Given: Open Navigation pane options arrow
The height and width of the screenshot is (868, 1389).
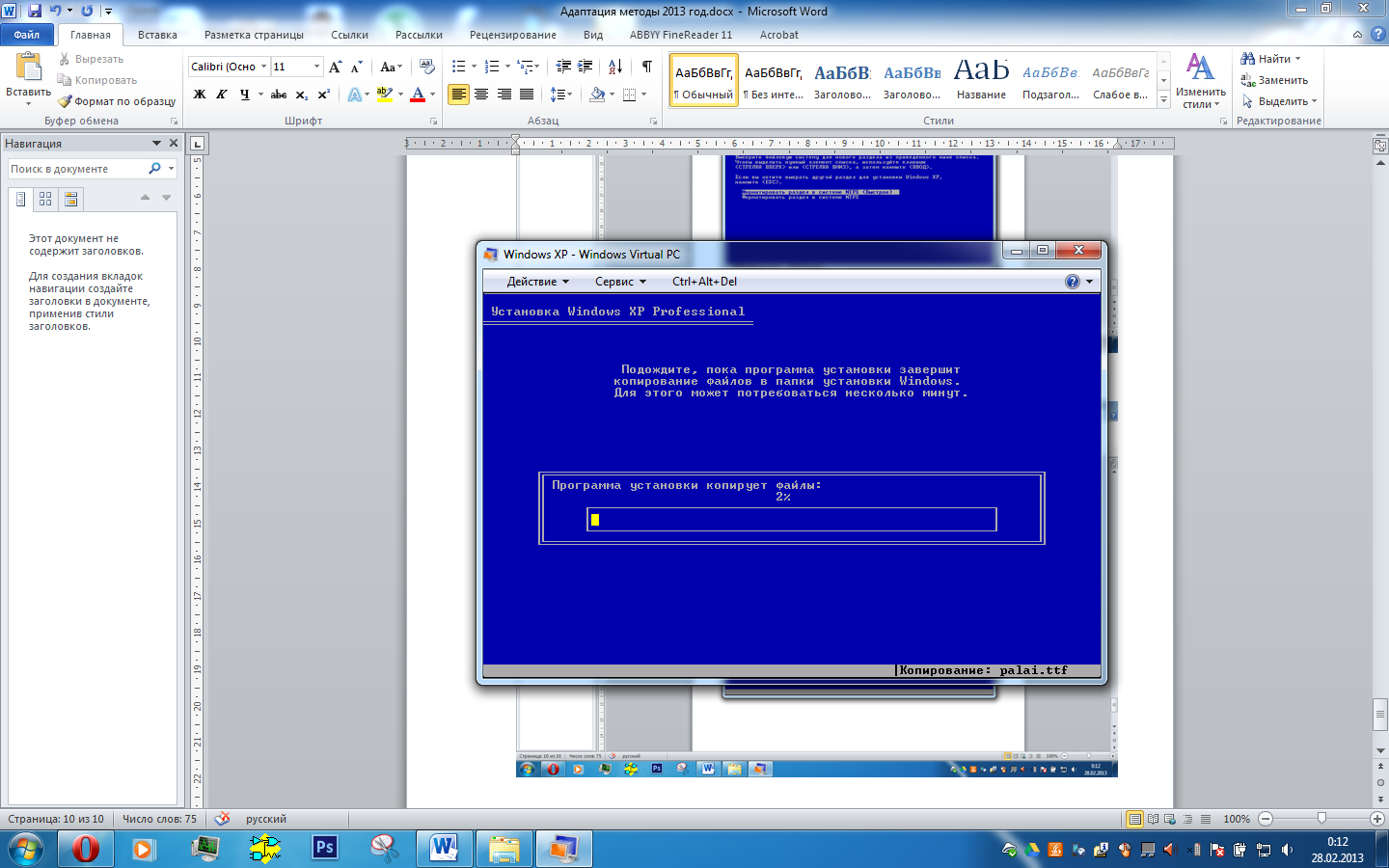Looking at the screenshot, I should tap(156, 143).
